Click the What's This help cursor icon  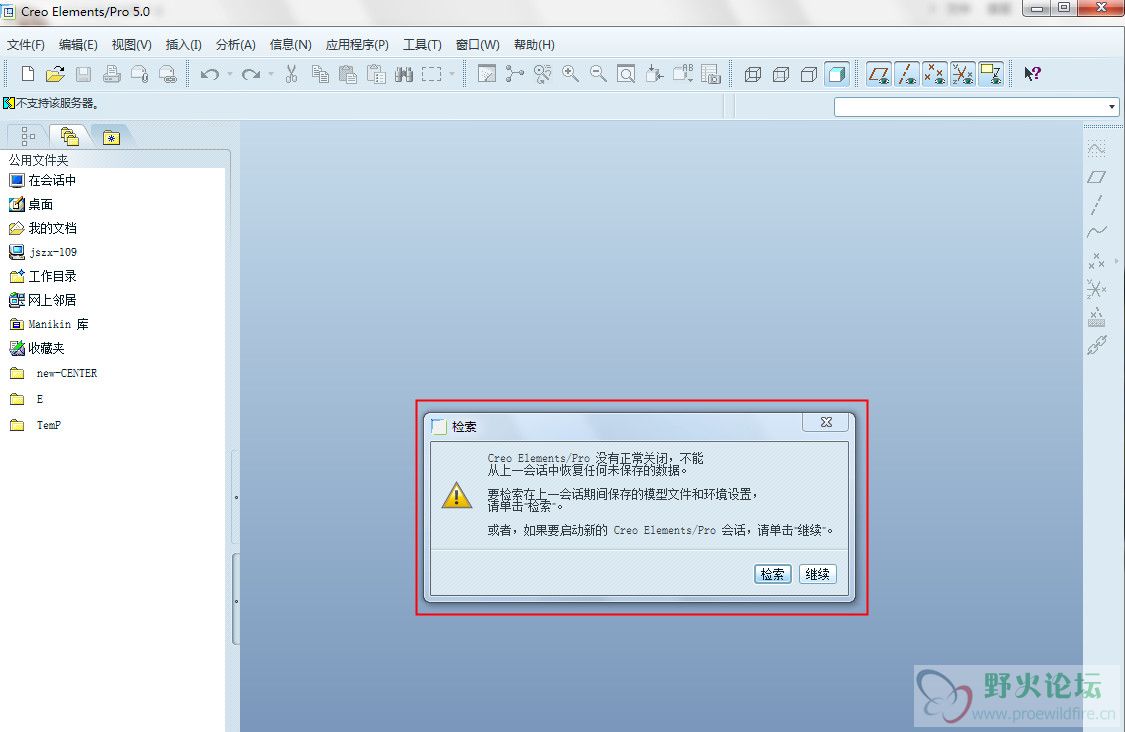1032,74
